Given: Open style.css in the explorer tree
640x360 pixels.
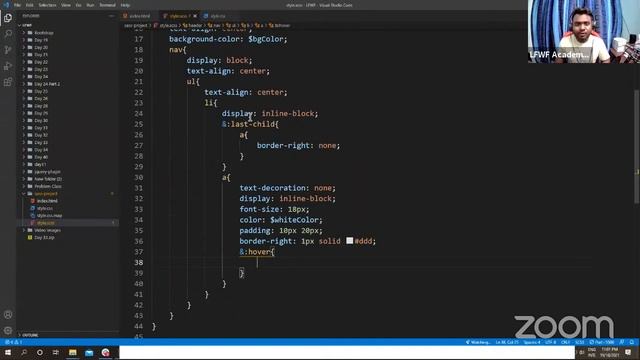Looking at the screenshot, I should (x=45, y=208).
